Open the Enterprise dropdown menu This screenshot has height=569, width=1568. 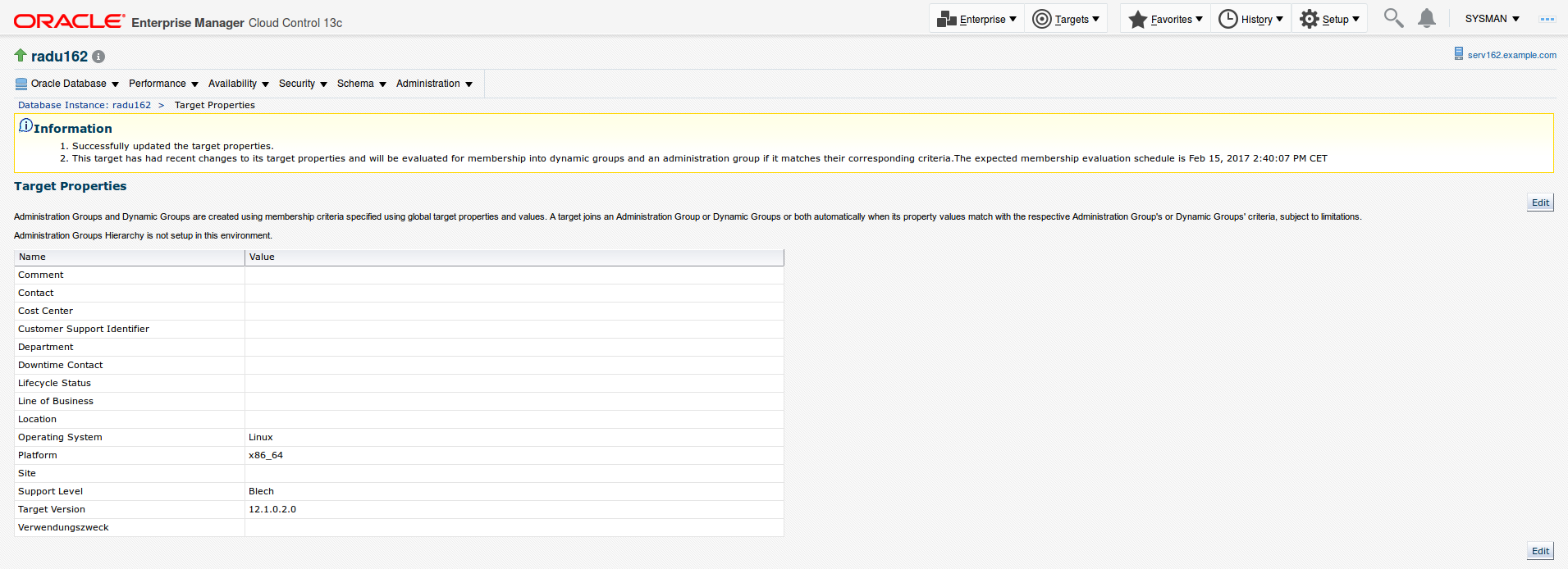[976, 19]
